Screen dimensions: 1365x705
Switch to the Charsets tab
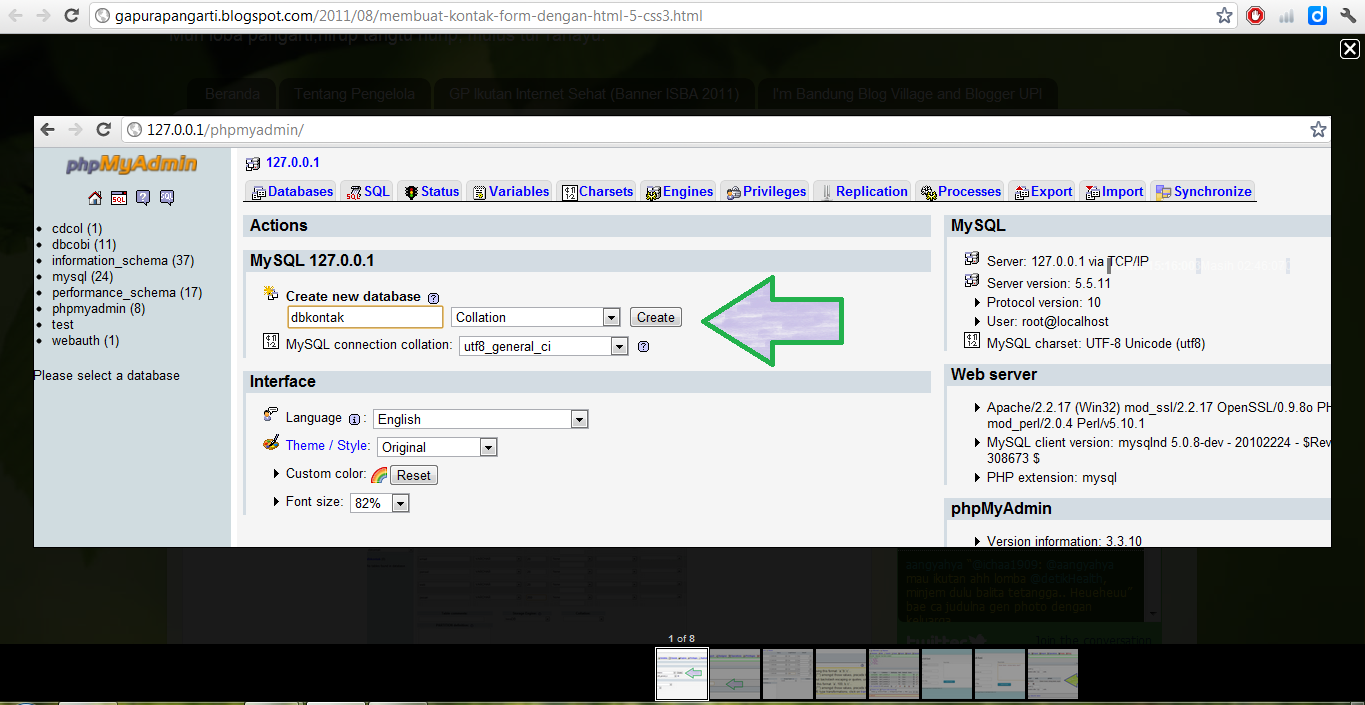(x=598, y=191)
